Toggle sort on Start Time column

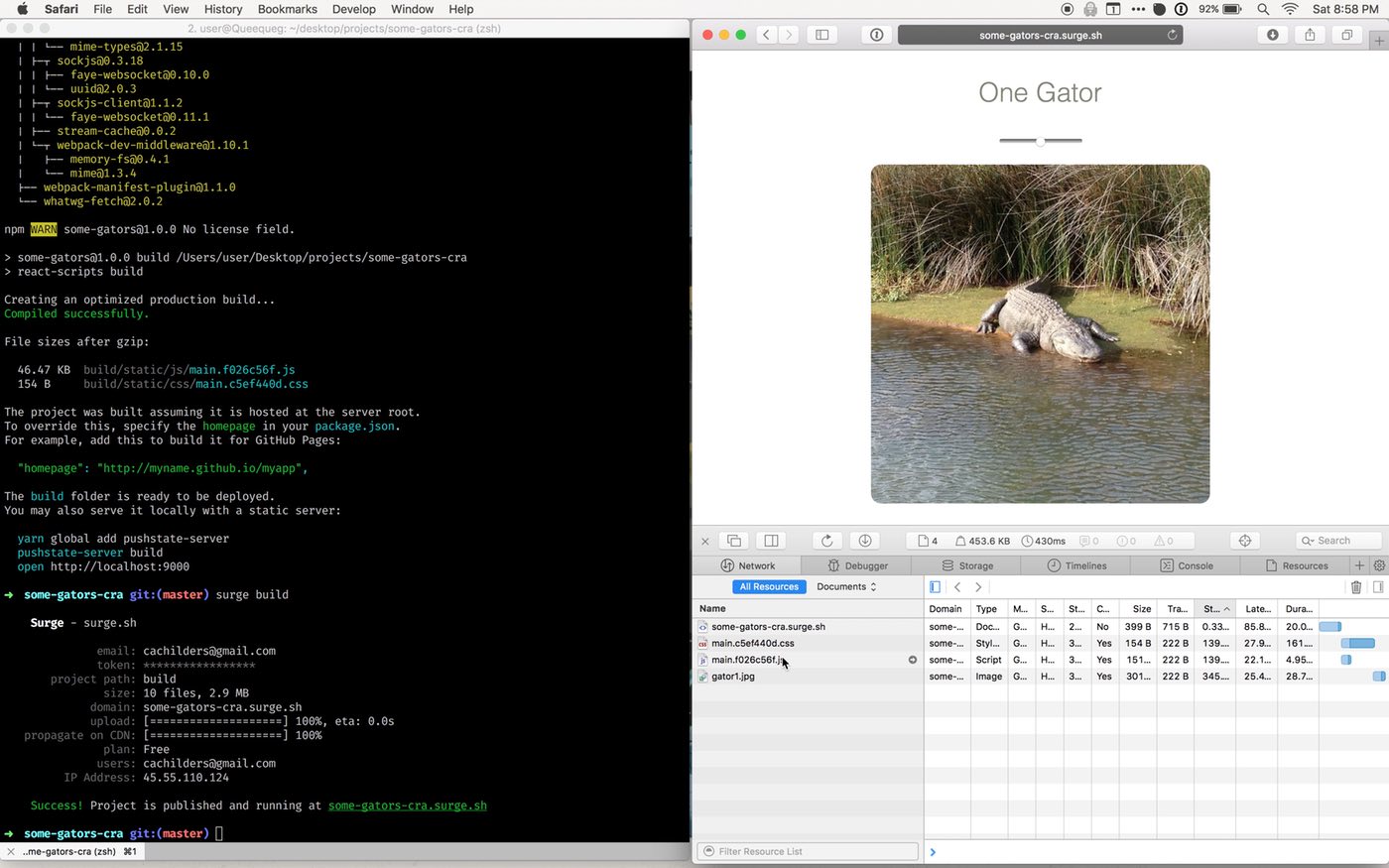[x=1215, y=608]
